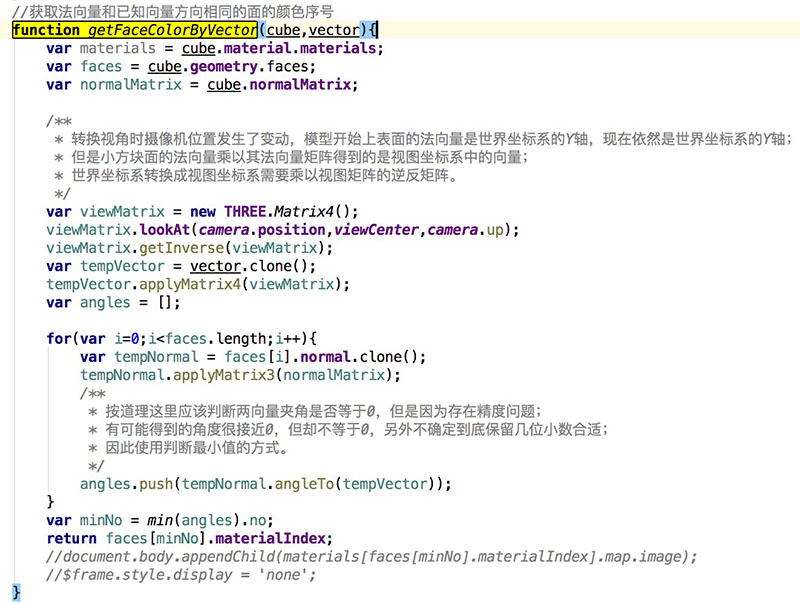Click the comment line 因此使用判断最小值的方式
Screen dimensions: 800x604
tap(188, 448)
